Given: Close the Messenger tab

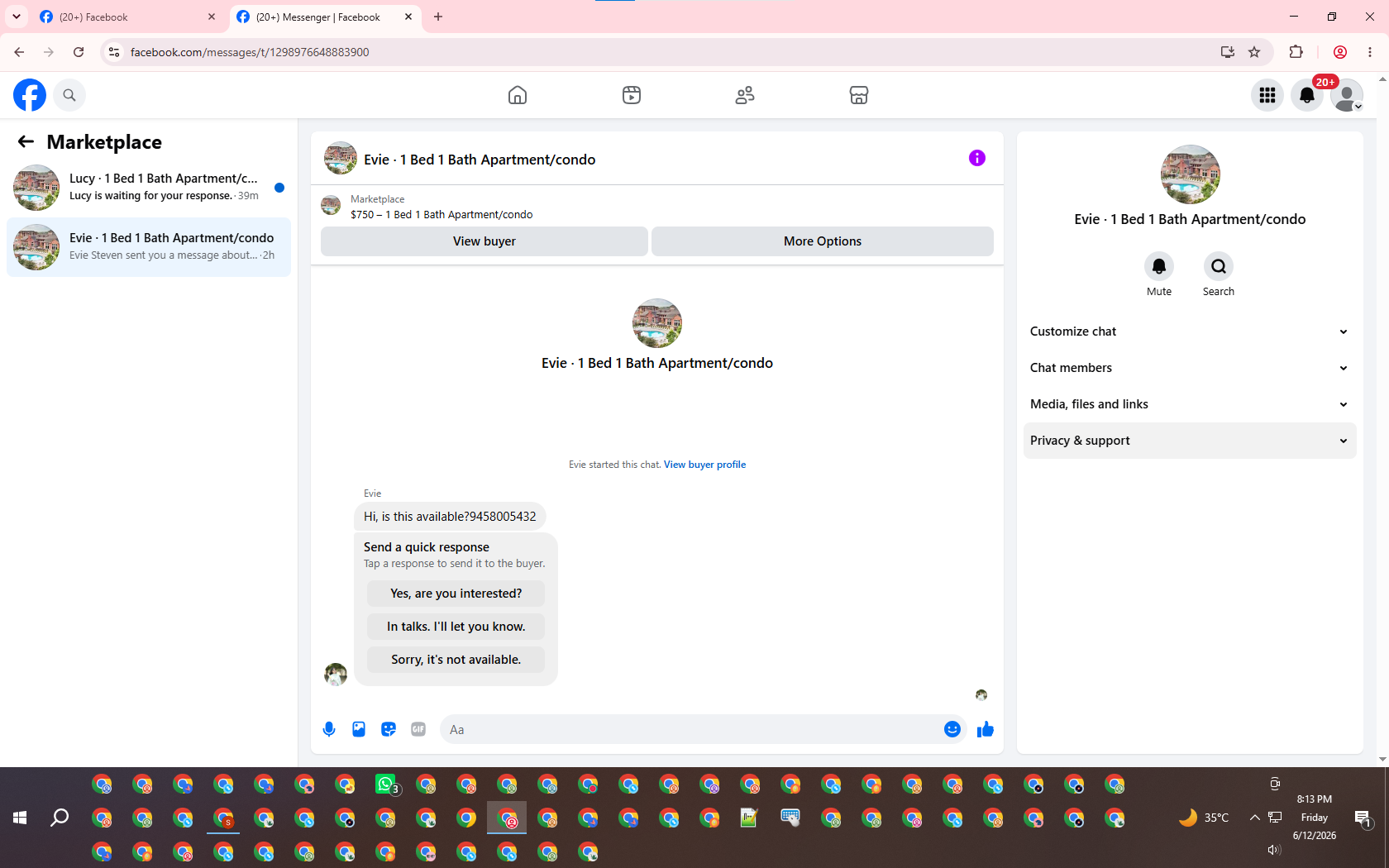Looking at the screenshot, I should tap(408, 17).
